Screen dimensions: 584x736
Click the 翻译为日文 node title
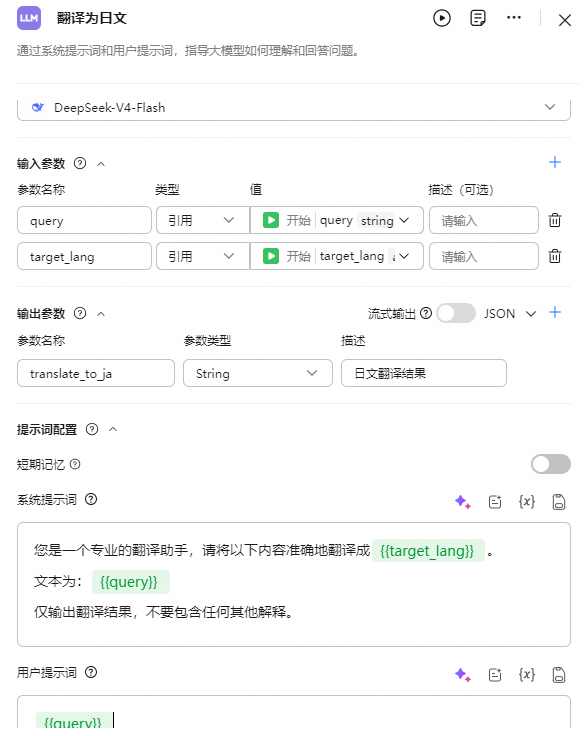coord(92,18)
